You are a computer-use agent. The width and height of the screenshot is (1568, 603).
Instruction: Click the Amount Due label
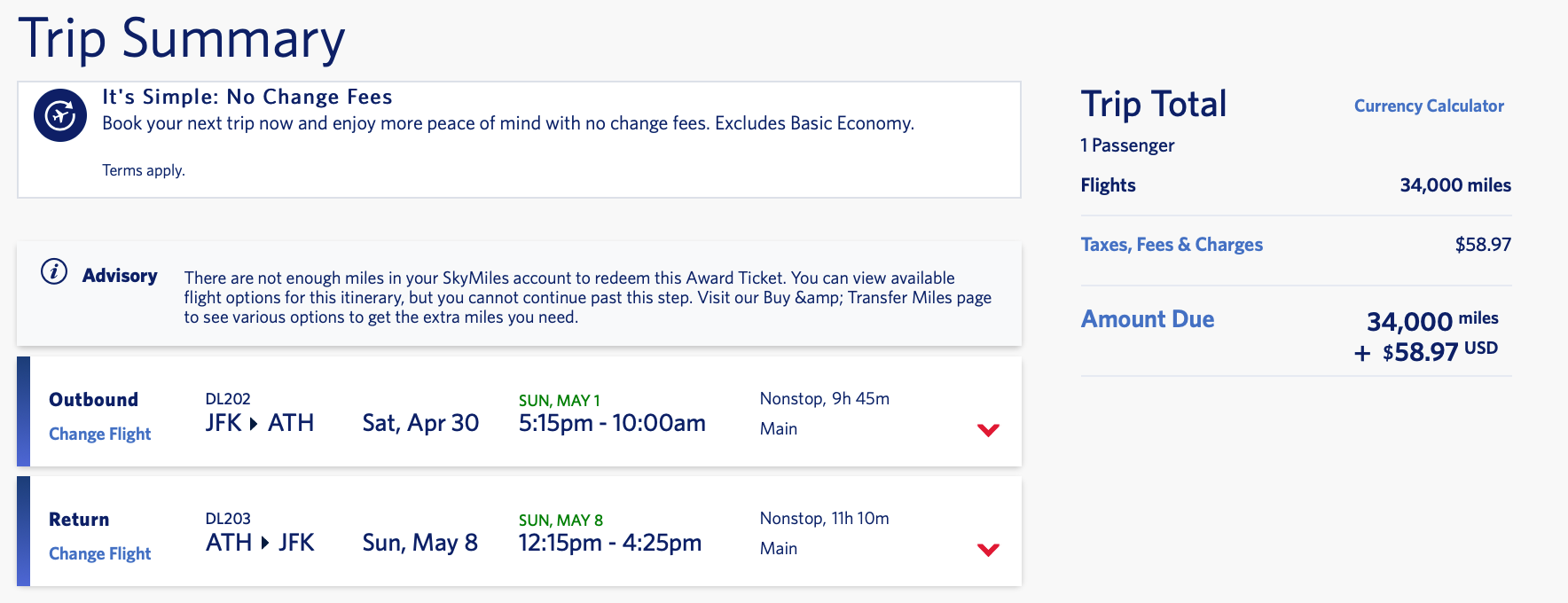click(1148, 319)
